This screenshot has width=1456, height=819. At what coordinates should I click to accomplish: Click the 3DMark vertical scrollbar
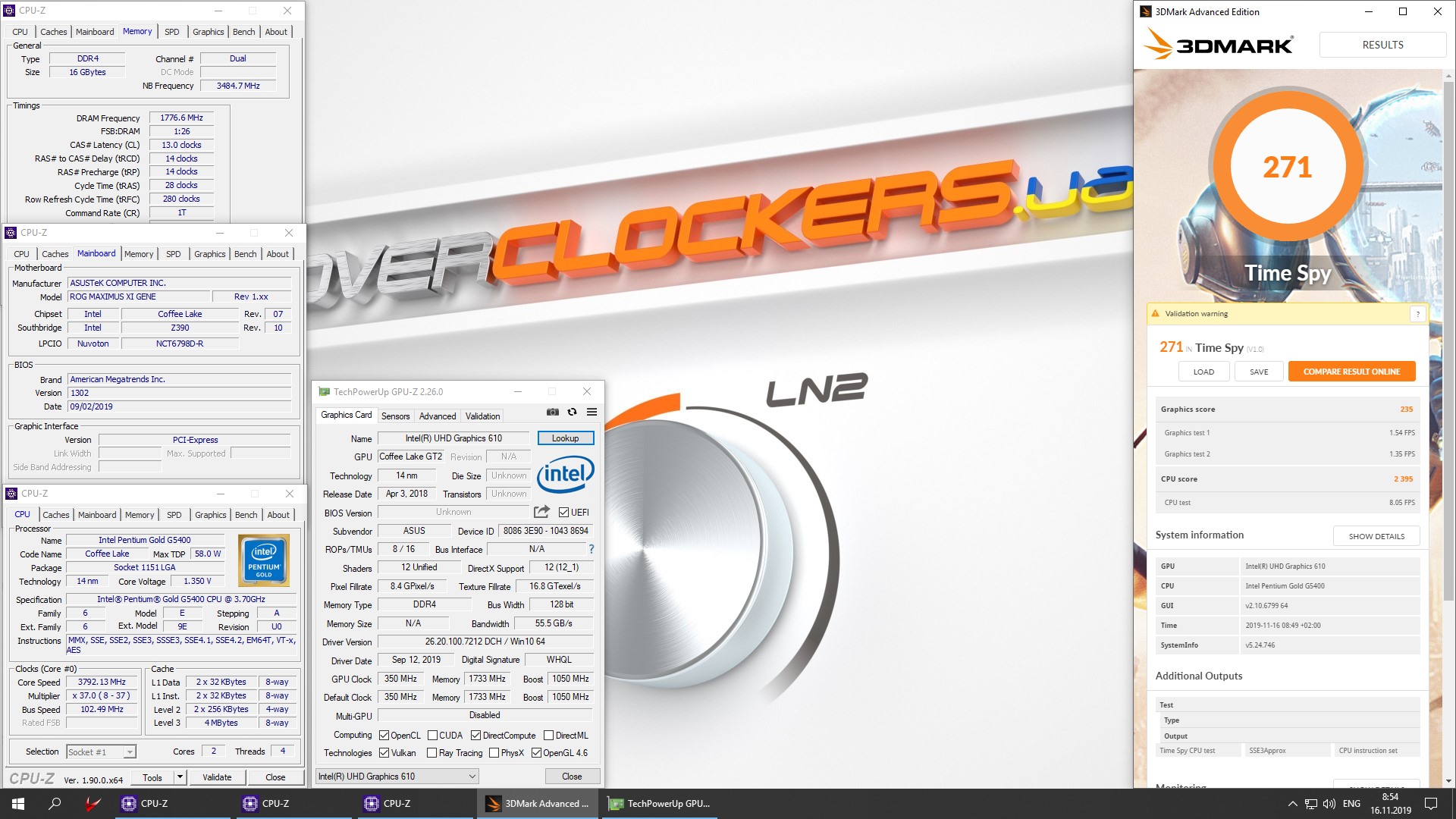pos(1448,341)
